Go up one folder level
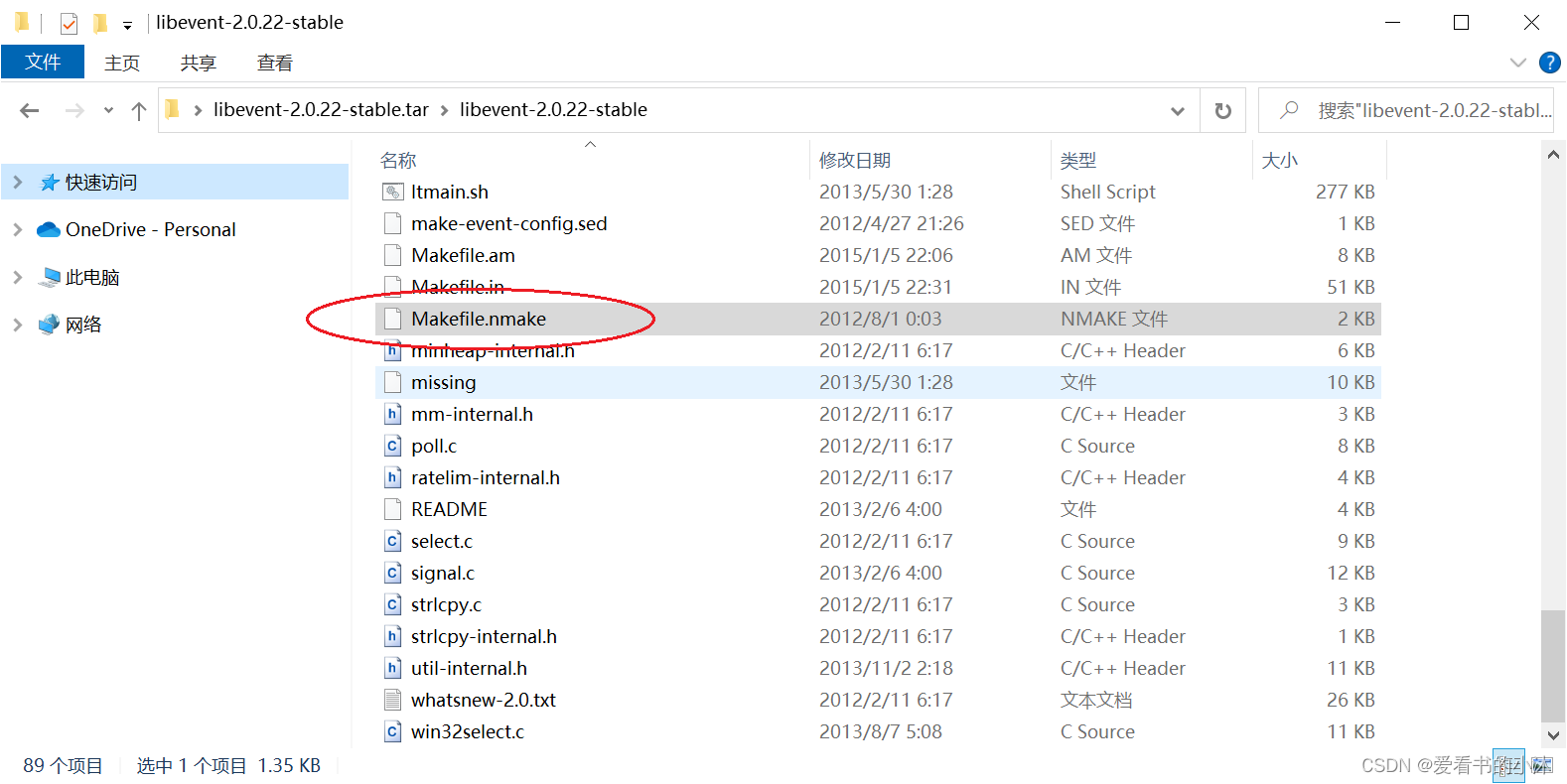Image resolution: width=1567 pixels, height=784 pixels. click(139, 110)
